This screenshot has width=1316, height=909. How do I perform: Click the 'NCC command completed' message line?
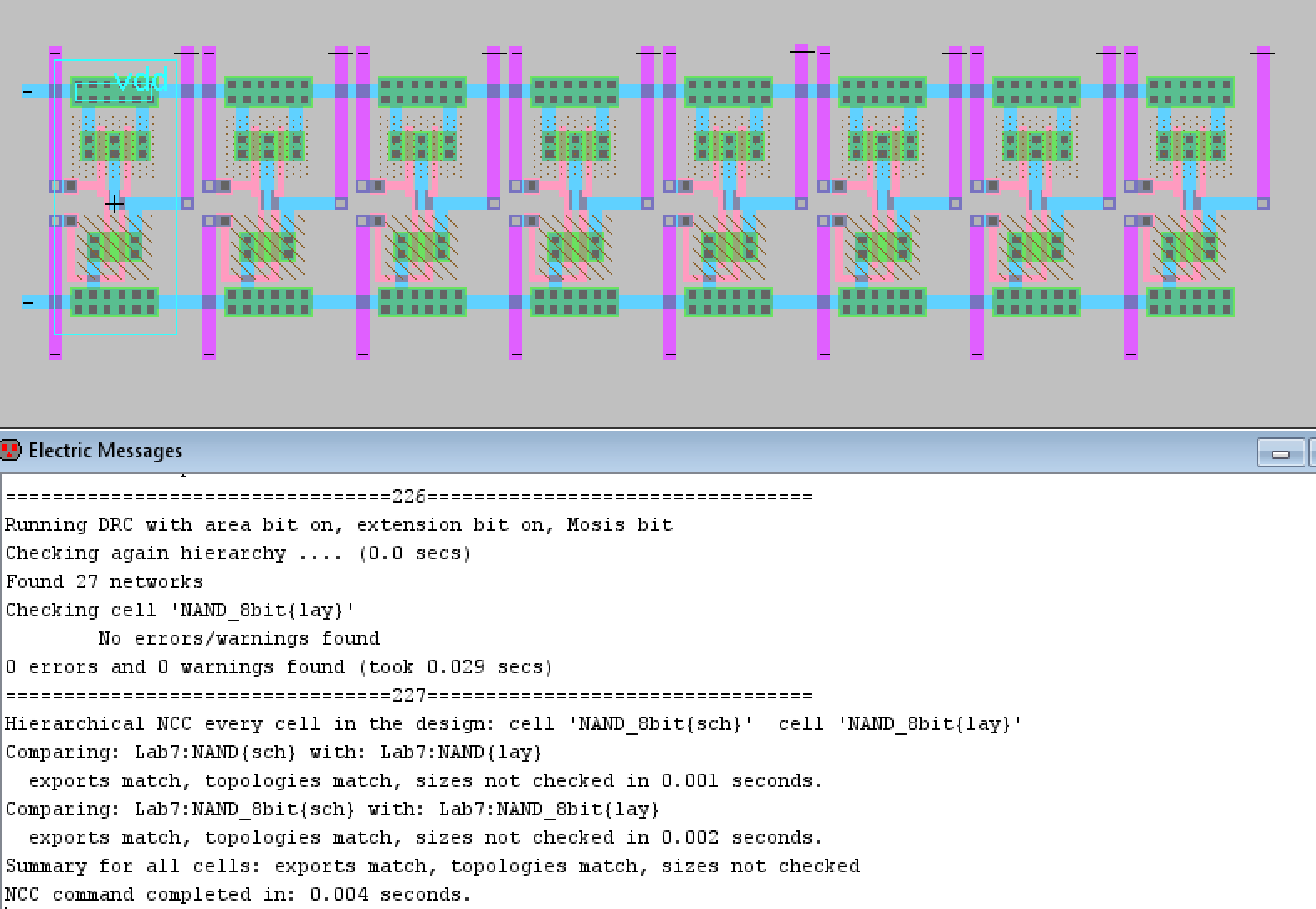click(x=238, y=894)
